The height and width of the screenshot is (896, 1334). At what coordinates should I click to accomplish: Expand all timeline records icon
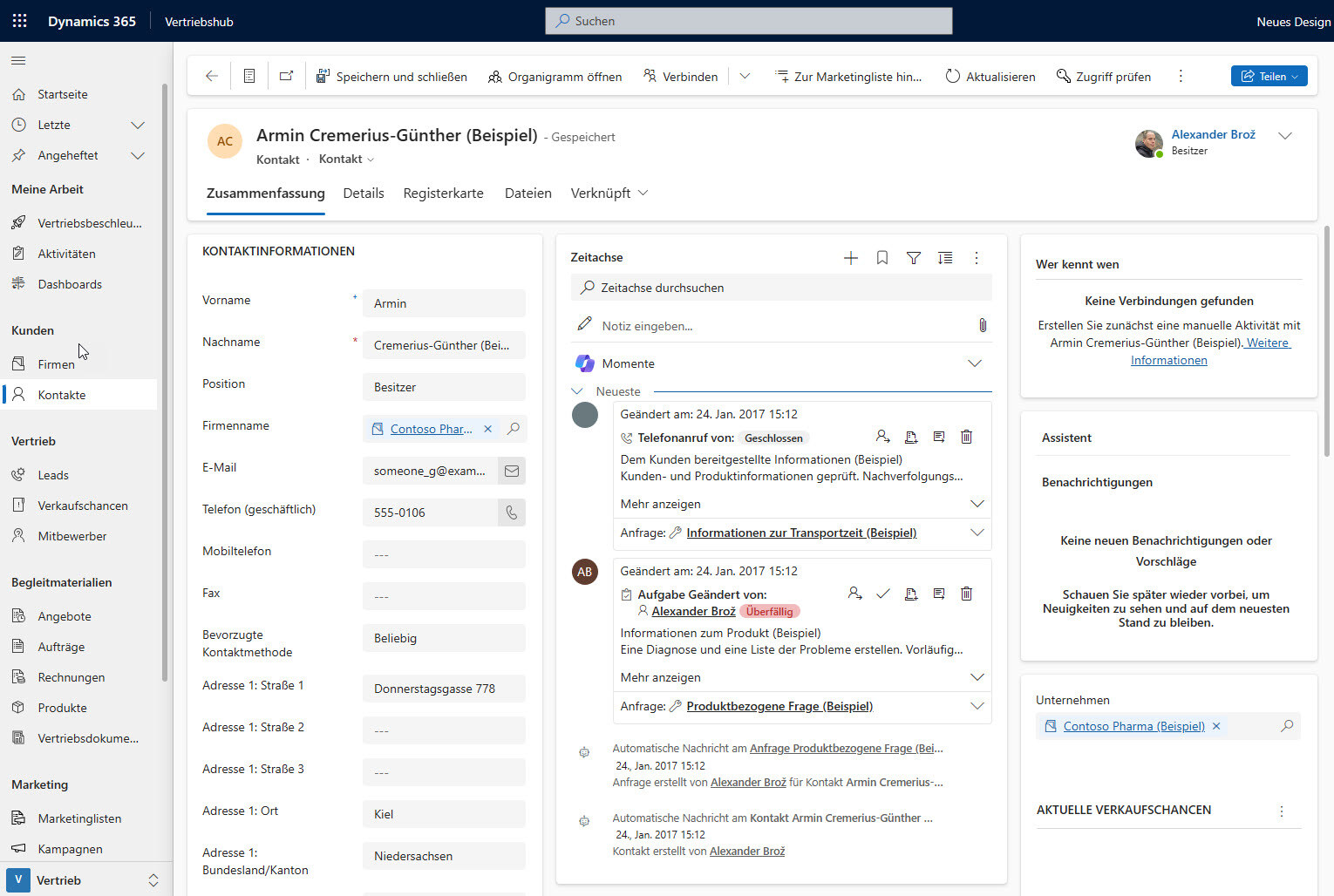pyautogui.click(x=945, y=258)
